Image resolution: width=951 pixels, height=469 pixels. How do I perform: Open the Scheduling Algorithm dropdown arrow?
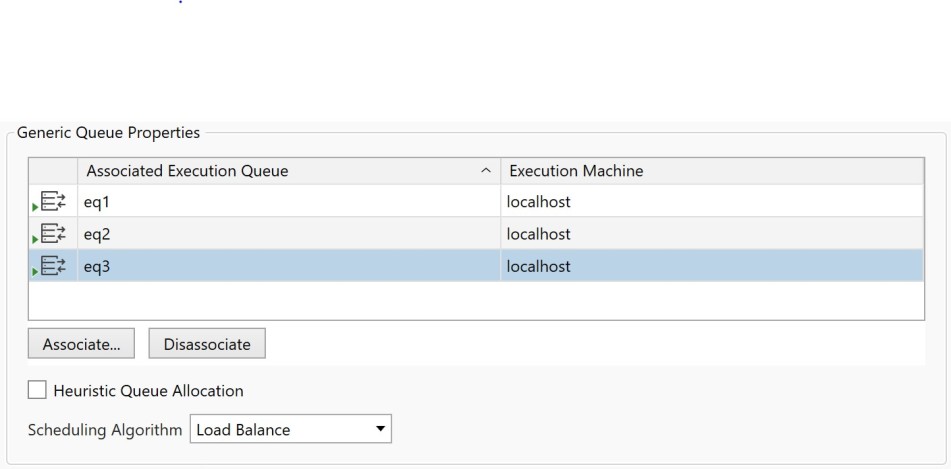coord(379,431)
